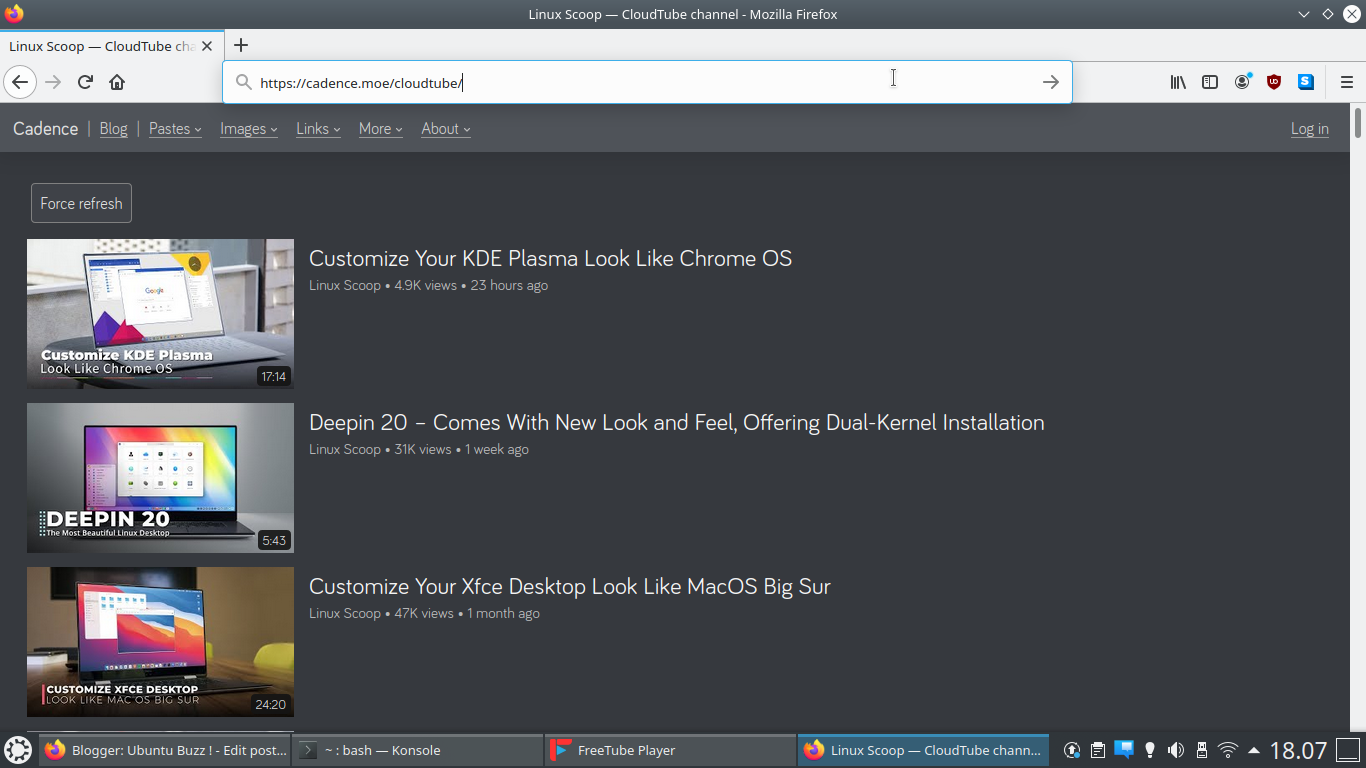
Task: Open the KDE application launcher
Action: [x=18, y=750]
